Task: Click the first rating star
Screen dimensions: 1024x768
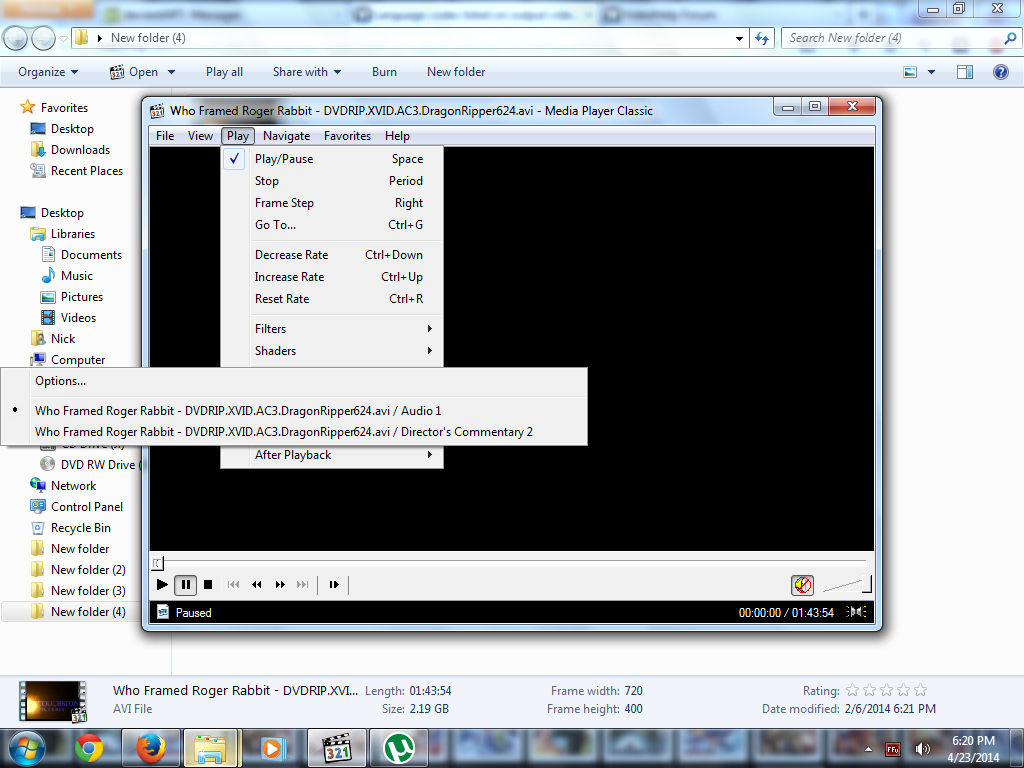Action: 852,690
